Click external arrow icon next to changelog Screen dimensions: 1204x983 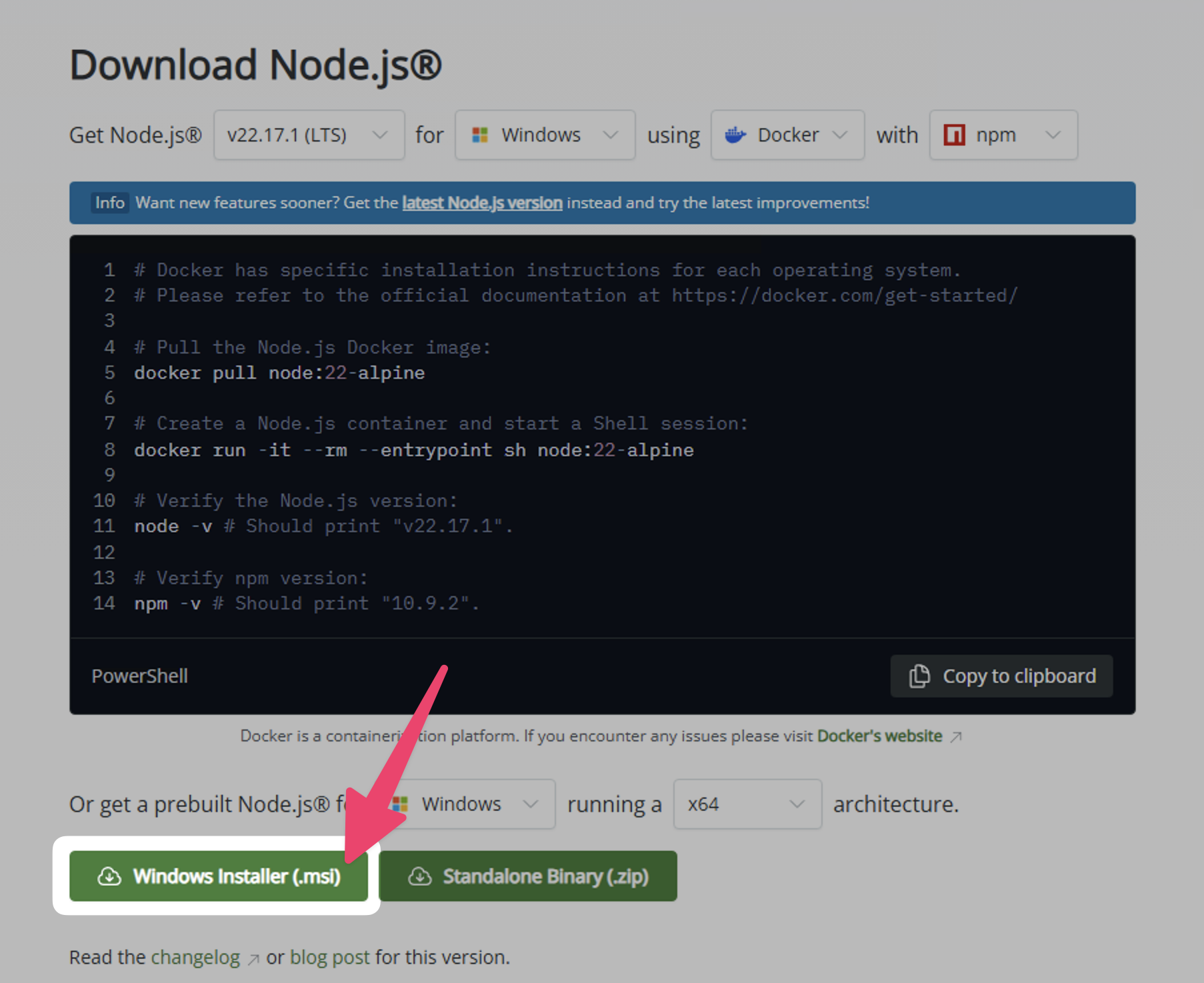pyautogui.click(x=253, y=959)
